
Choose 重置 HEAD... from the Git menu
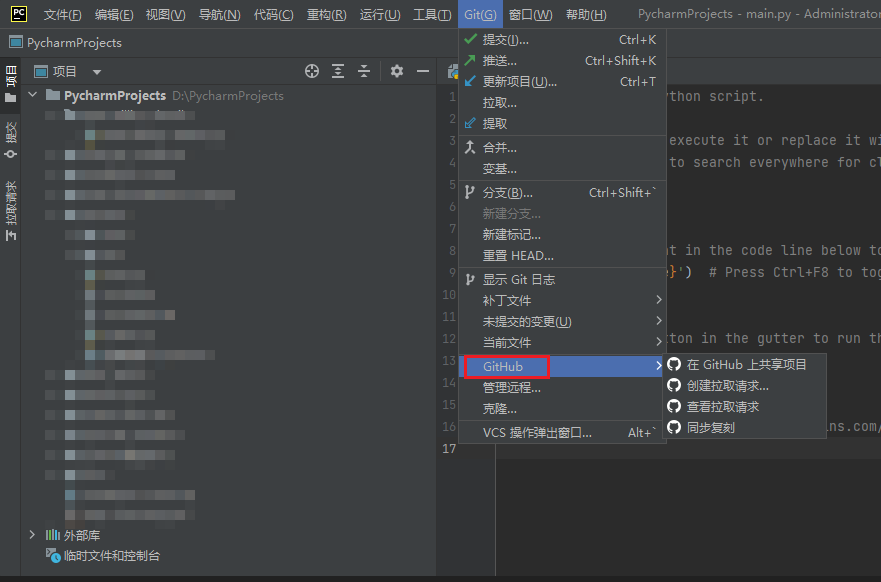coord(562,256)
